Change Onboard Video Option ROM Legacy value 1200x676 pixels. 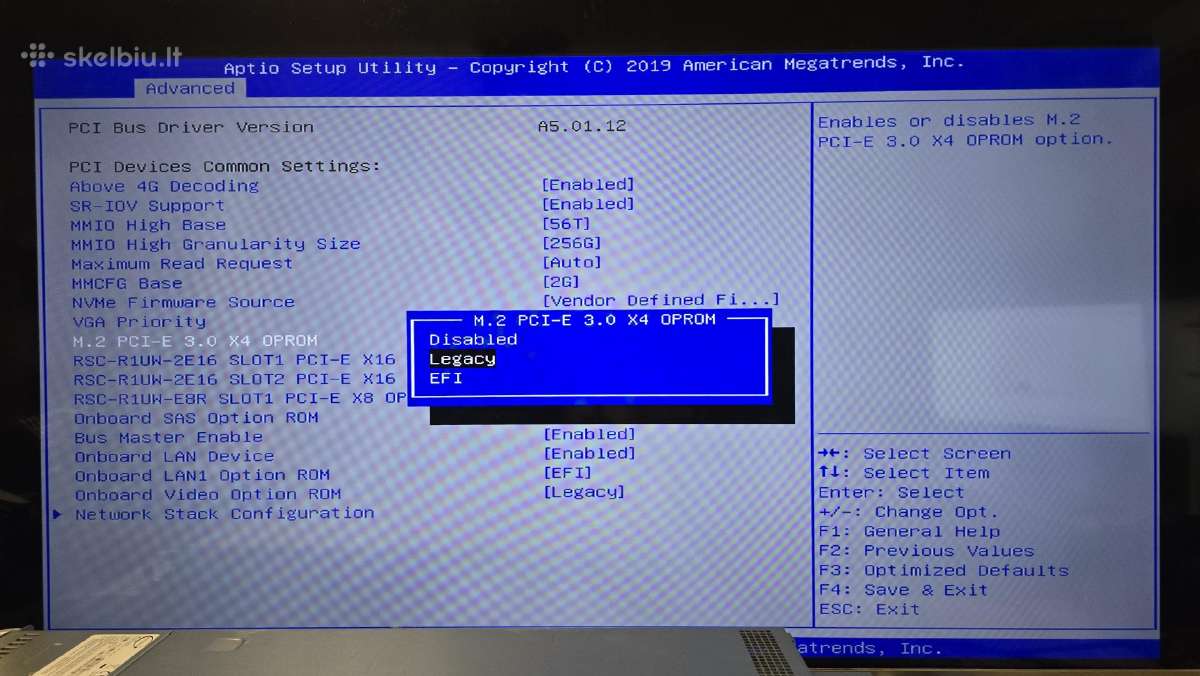point(584,492)
